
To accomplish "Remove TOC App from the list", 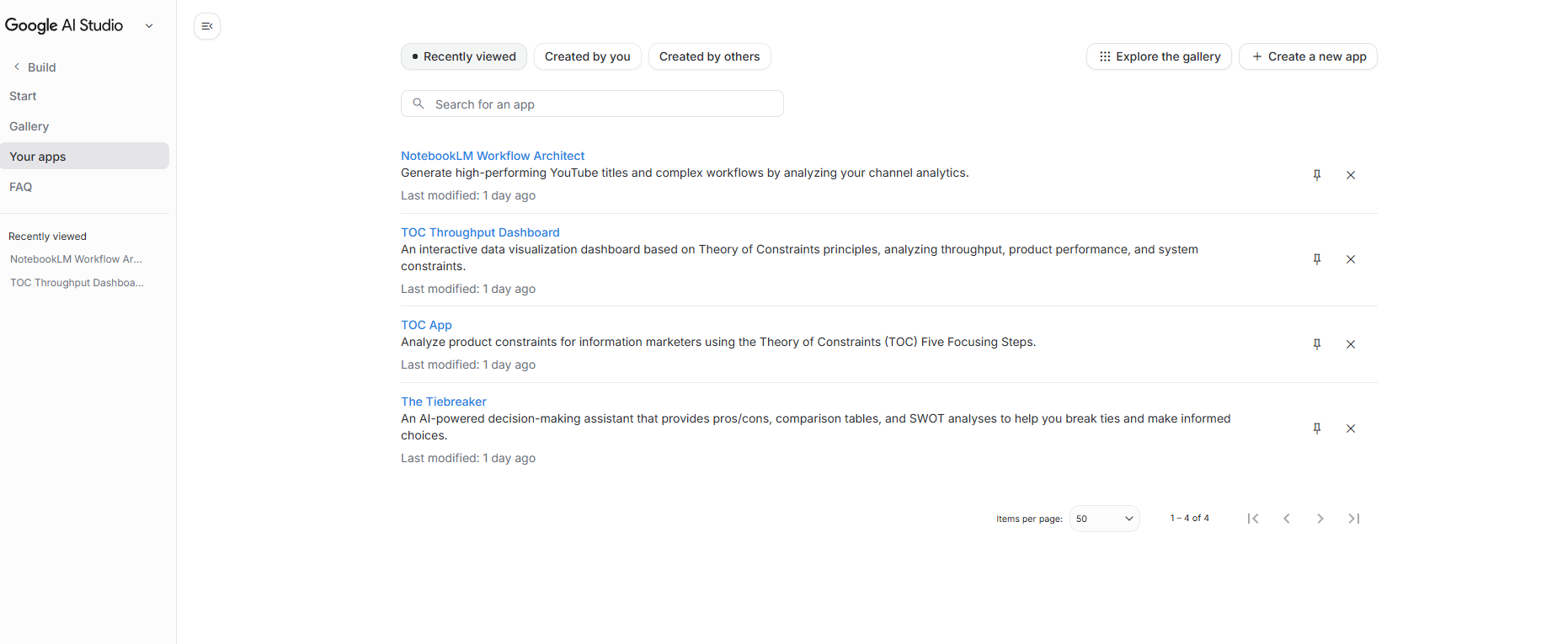I will [x=1351, y=344].
